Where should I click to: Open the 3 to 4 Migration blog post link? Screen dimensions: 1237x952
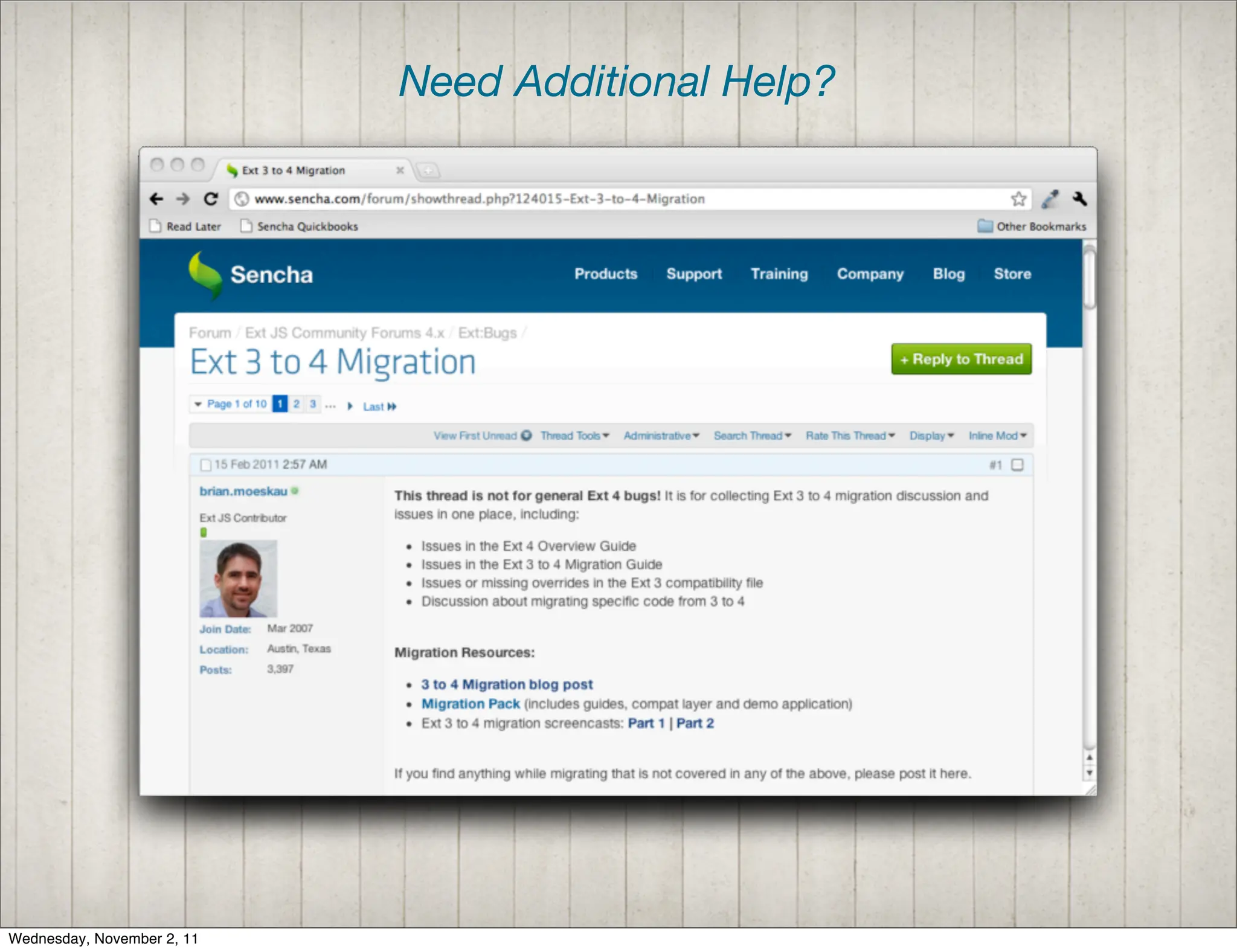(x=507, y=684)
